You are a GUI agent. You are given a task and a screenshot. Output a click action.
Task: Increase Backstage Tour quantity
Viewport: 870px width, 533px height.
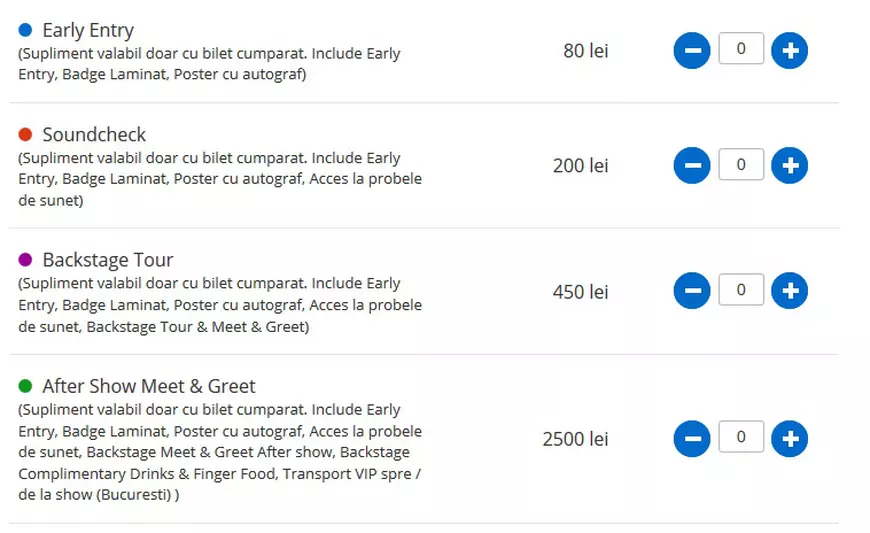(790, 291)
